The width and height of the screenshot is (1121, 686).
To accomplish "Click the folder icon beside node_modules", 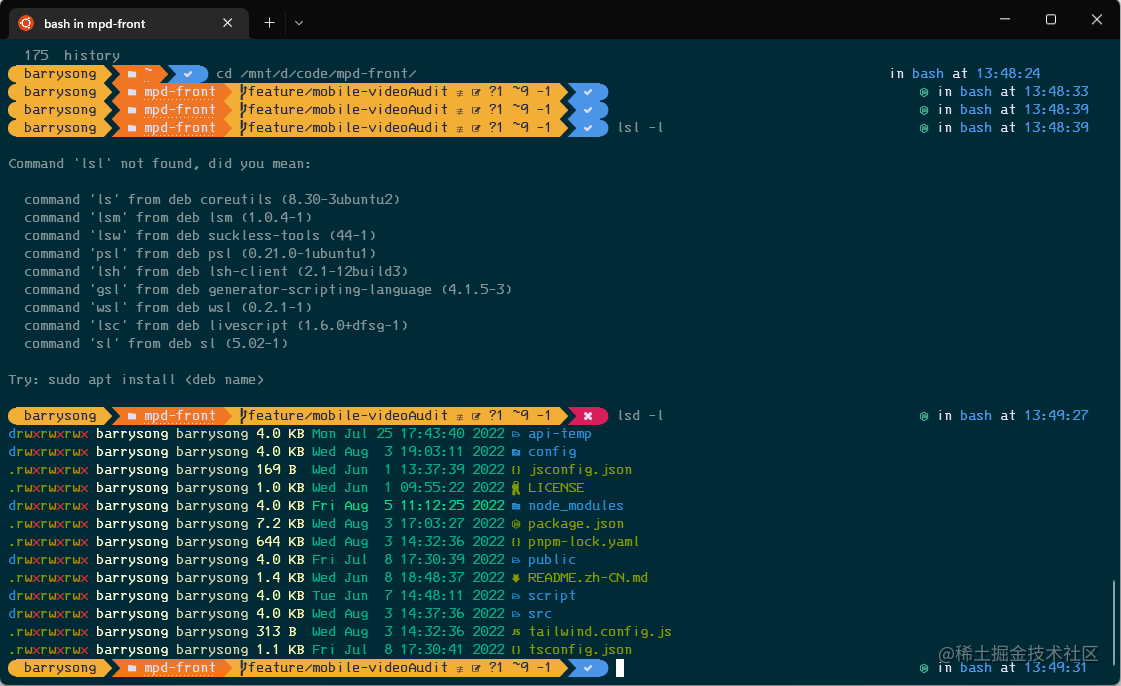I will (516, 506).
